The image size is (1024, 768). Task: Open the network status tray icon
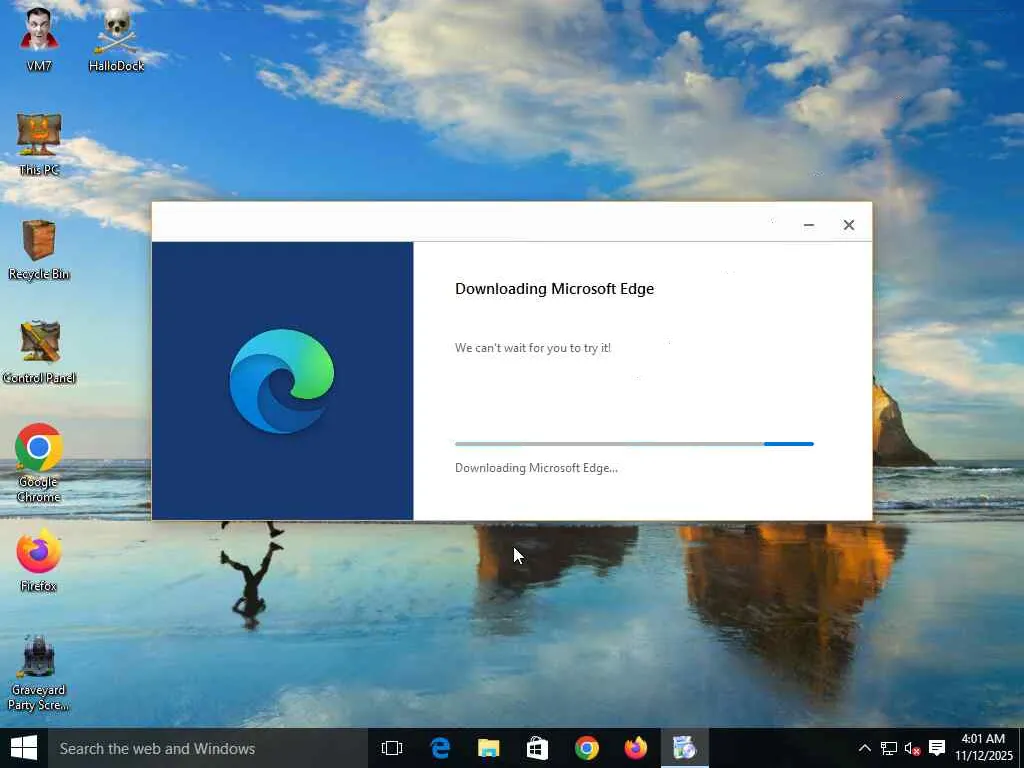click(x=888, y=748)
